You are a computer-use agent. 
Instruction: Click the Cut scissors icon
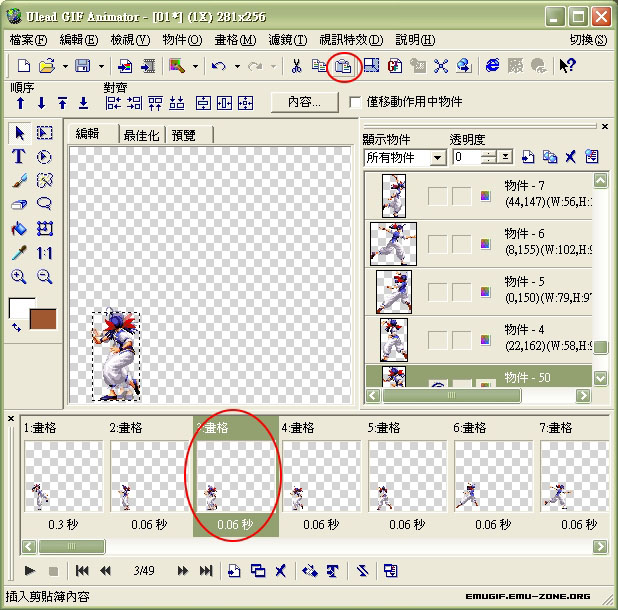[296, 65]
